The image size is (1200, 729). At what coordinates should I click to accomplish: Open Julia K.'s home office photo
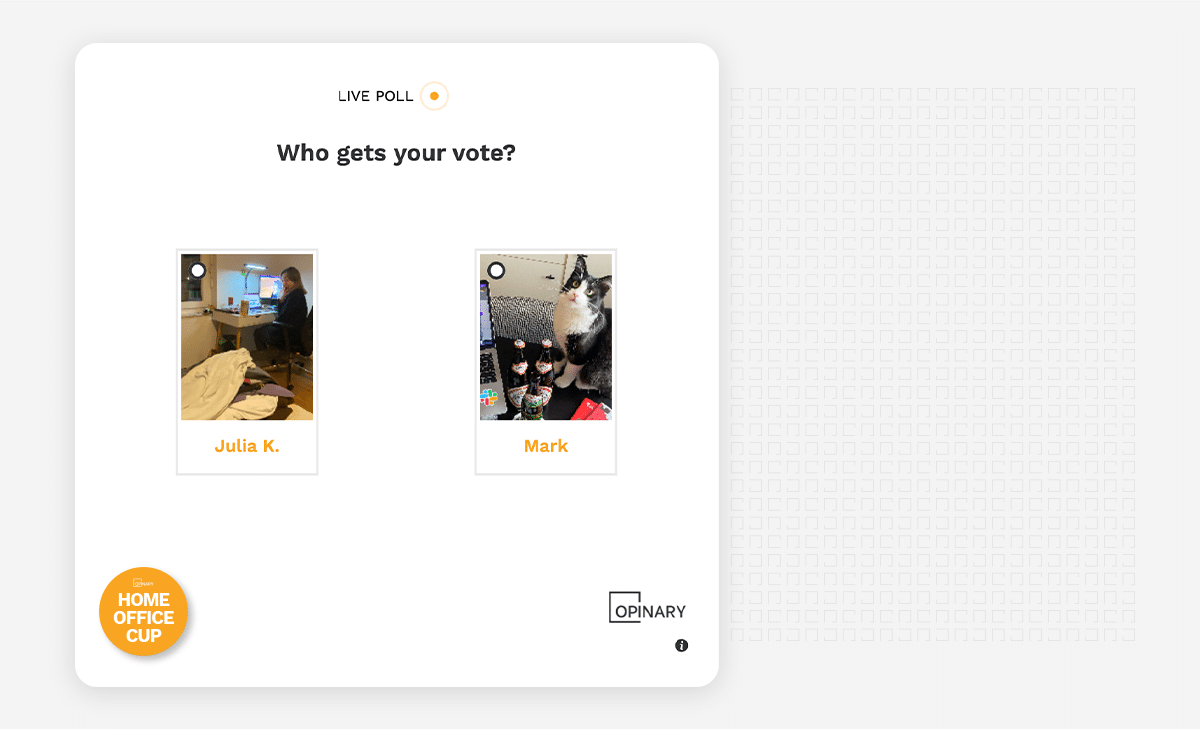(x=247, y=337)
